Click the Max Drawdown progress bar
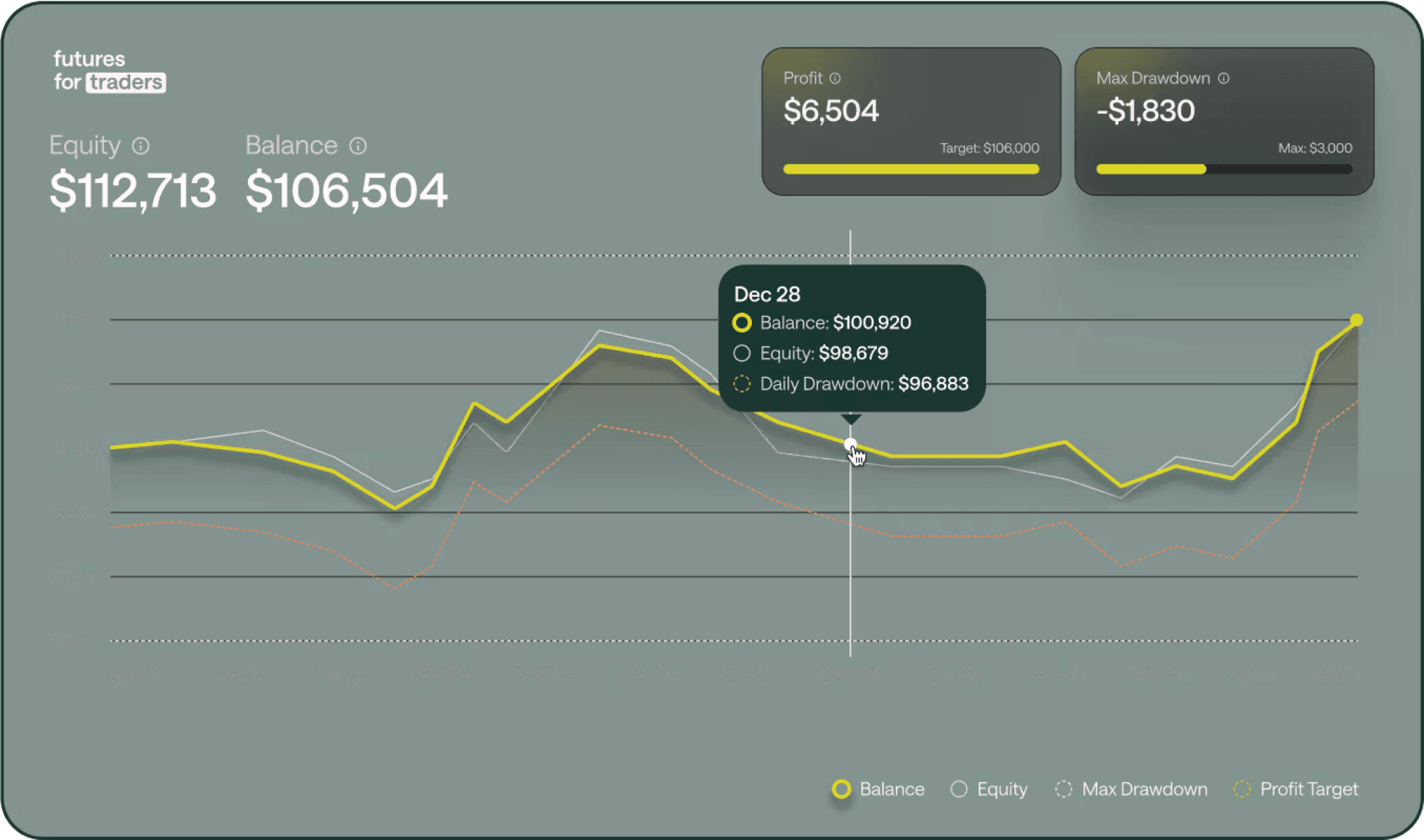Screen dimensions: 1424x840 pos(1225,169)
